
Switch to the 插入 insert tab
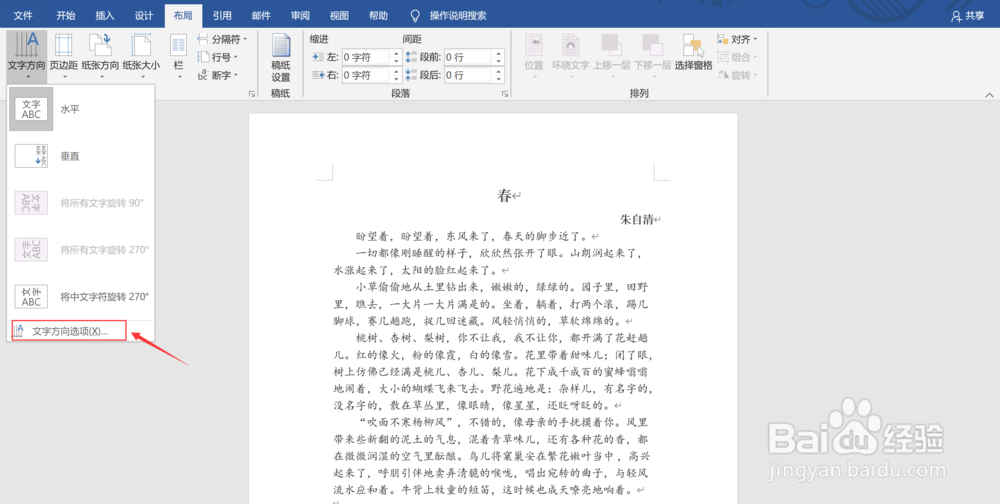pyautogui.click(x=105, y=15)
